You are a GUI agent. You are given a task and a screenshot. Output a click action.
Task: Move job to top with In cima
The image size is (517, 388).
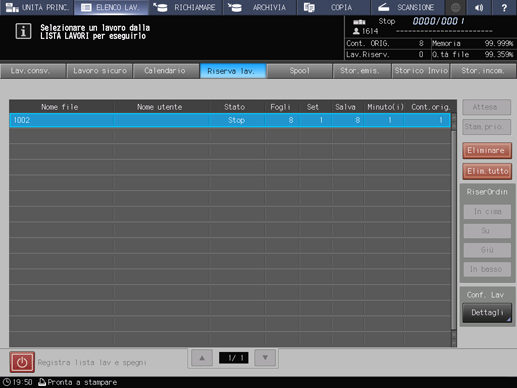click(x=487, y=212)
